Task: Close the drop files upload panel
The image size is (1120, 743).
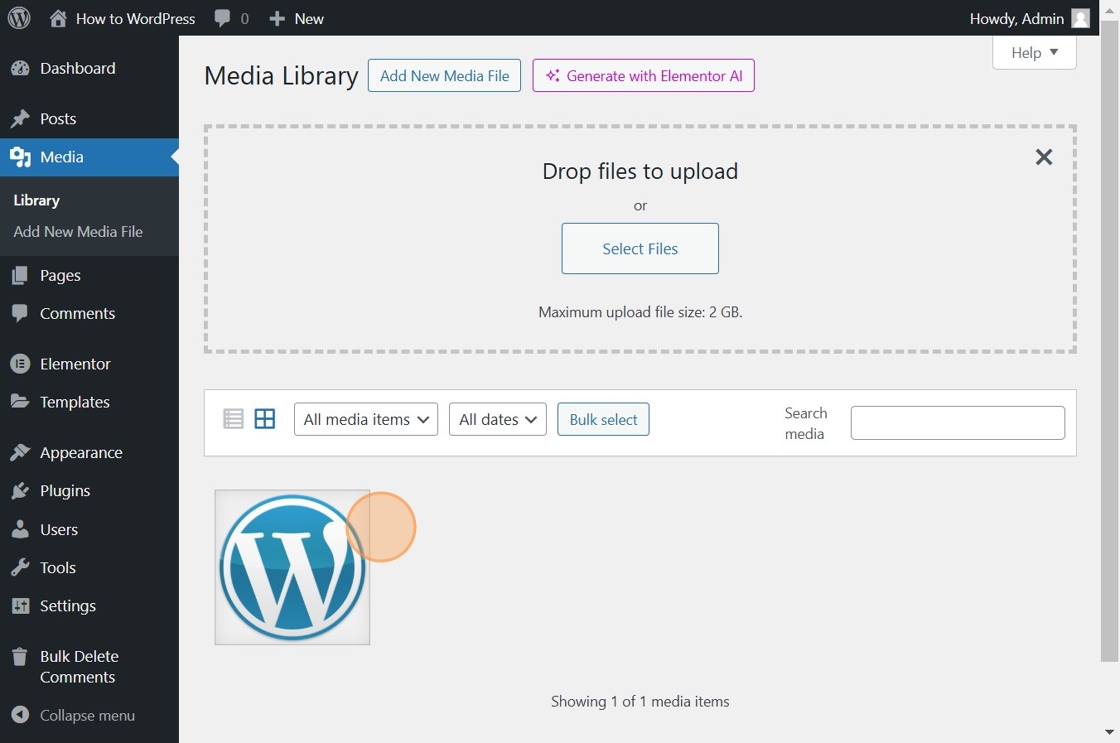Action: [1044, 157]
